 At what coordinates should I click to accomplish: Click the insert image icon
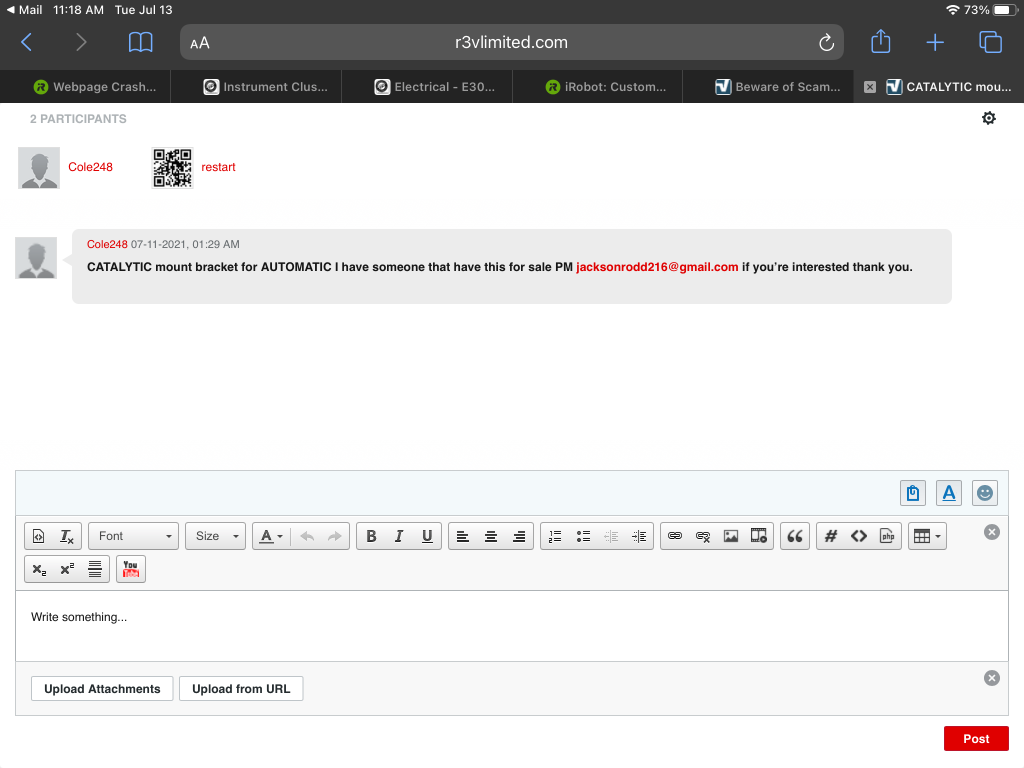(731, 536)
